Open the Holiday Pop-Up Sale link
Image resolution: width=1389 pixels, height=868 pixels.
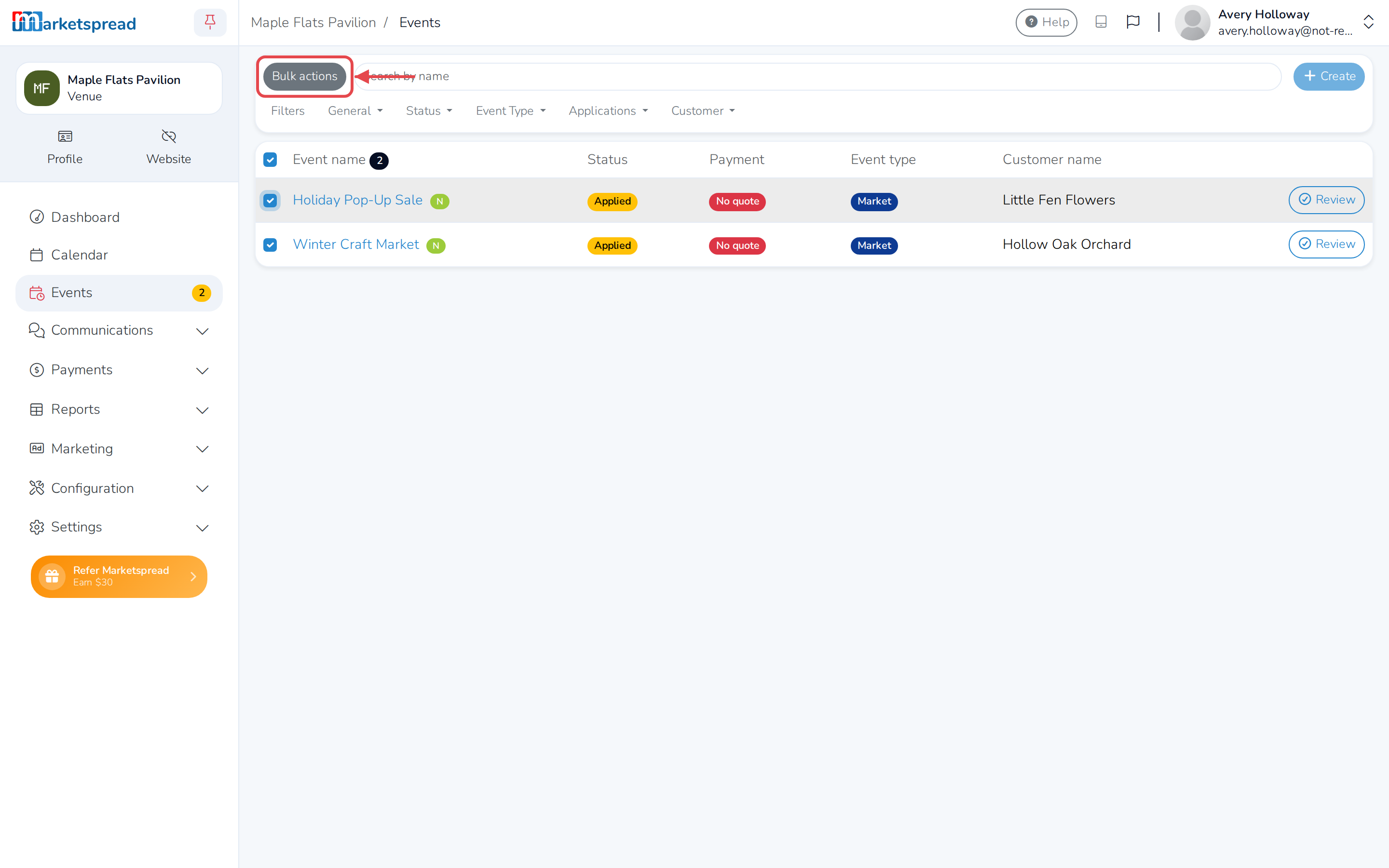click(357, 200)
